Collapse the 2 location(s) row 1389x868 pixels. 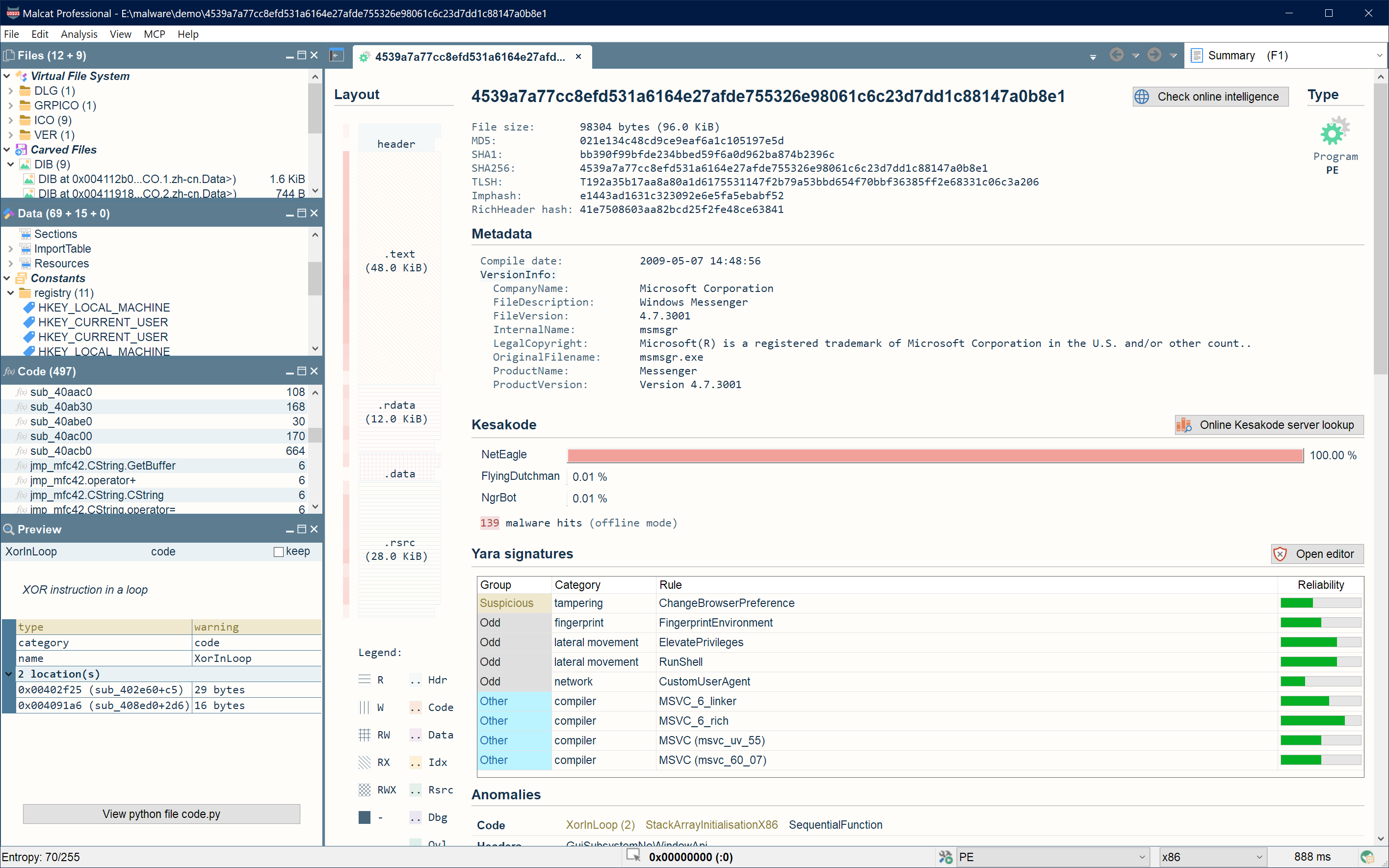(x=9, y=673)
